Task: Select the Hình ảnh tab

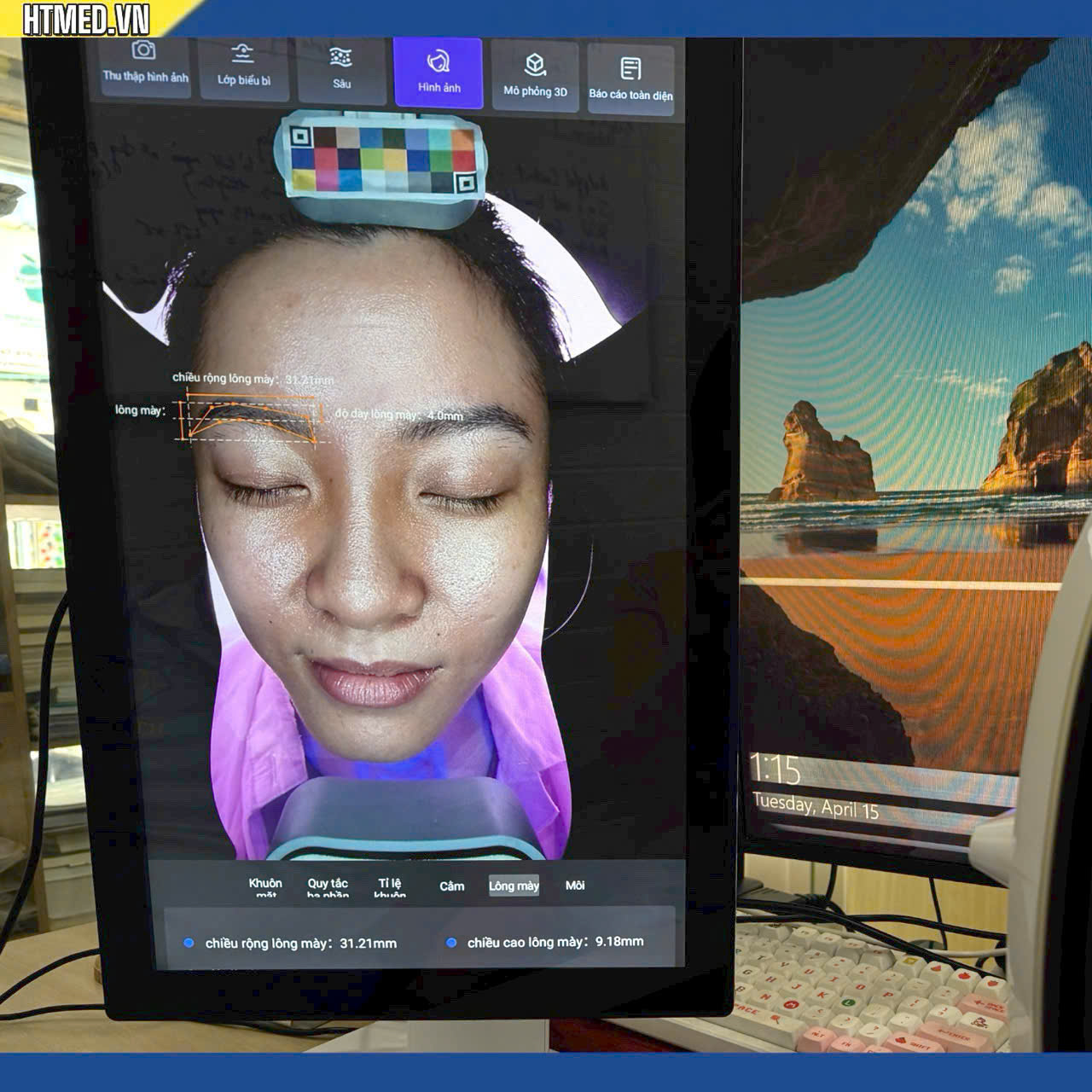Action: pyautogui.click(x=439, y=73)
